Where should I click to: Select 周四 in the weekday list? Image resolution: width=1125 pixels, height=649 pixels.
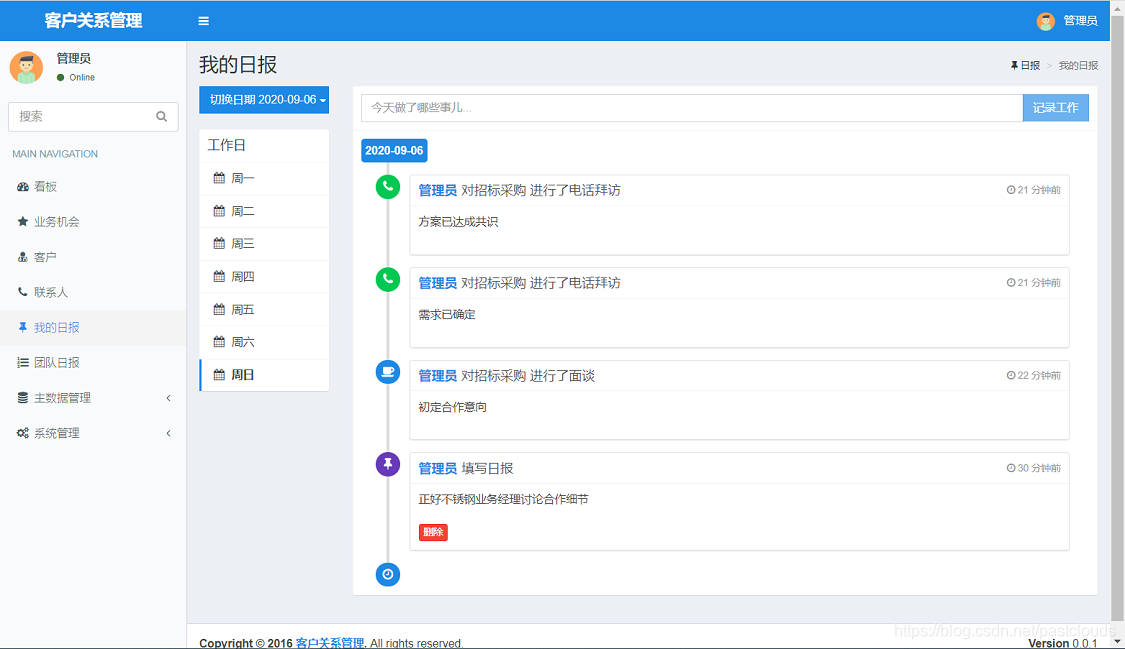tap(264, 276)
